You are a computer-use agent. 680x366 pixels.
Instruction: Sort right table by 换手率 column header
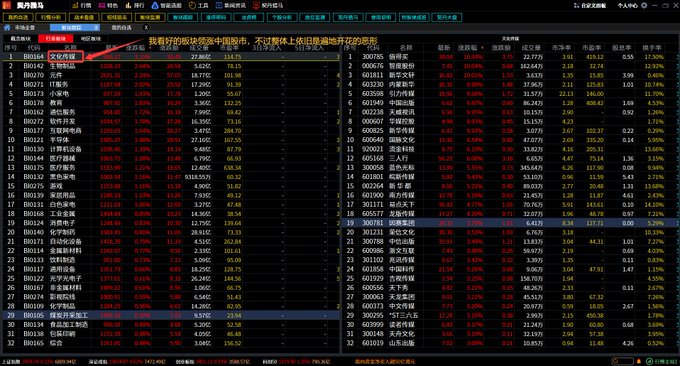coord(652,48)
